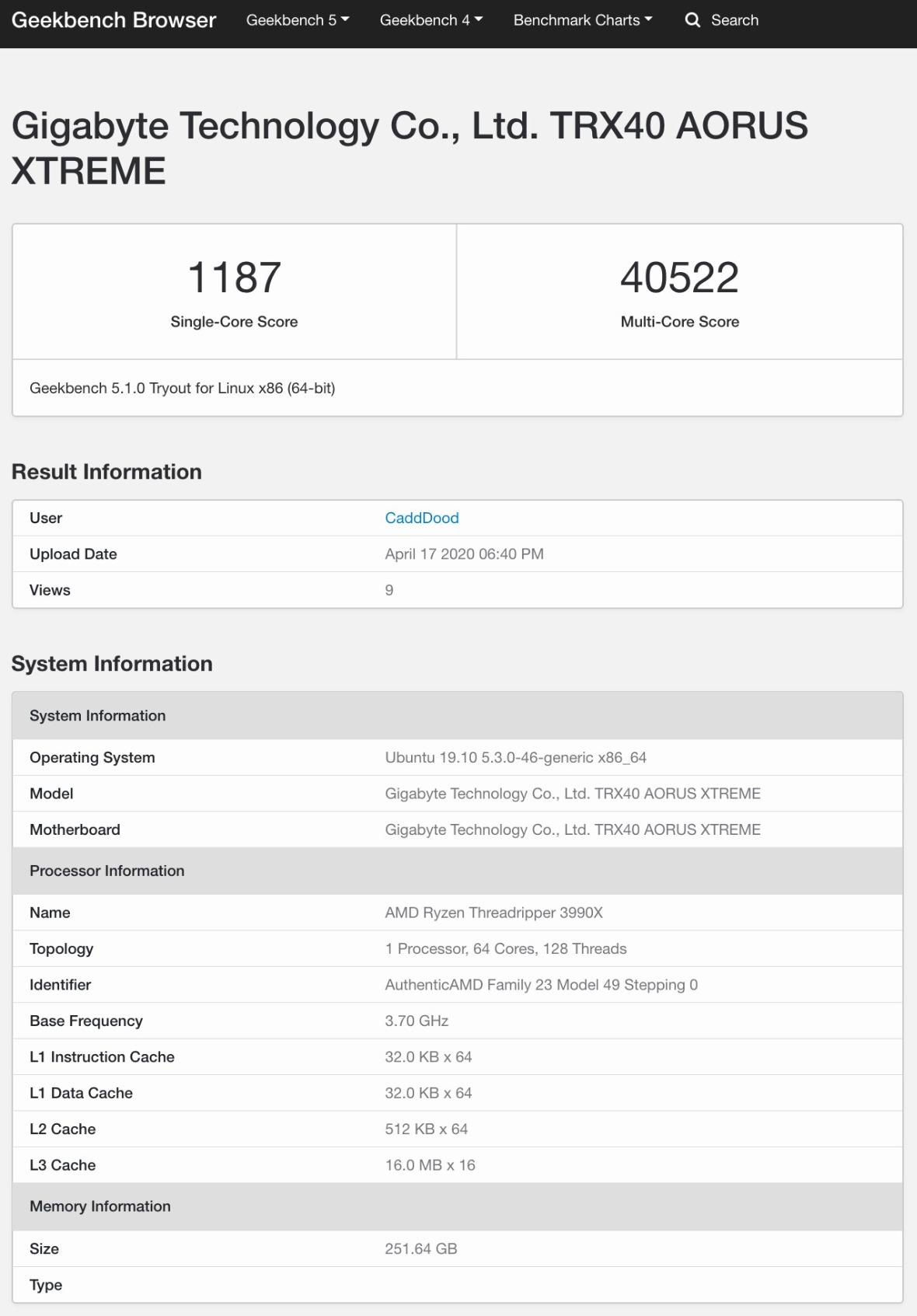Select the Ubuntu 19.10 operating system value

coord(515,757)
